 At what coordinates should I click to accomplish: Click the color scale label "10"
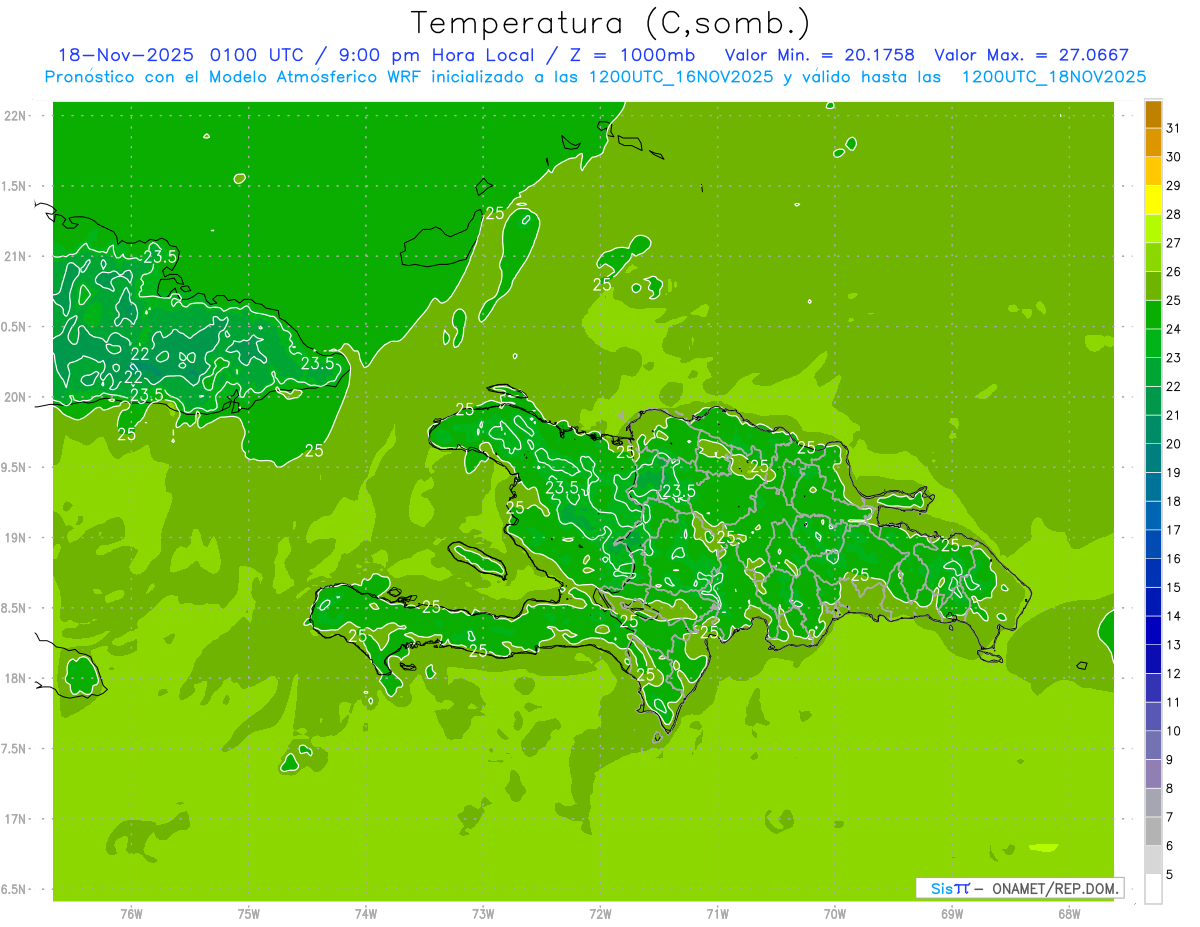pyautogui.click(x=1173, y=731)
